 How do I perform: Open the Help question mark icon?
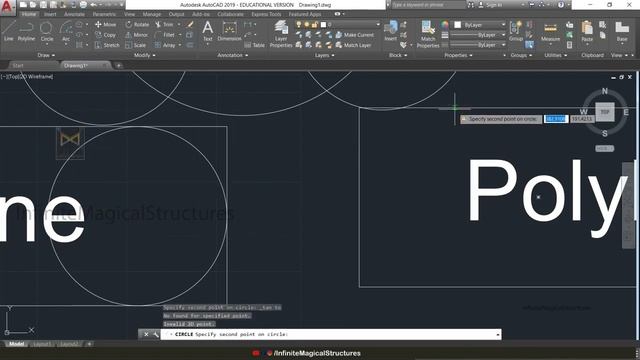coord(561,5)
